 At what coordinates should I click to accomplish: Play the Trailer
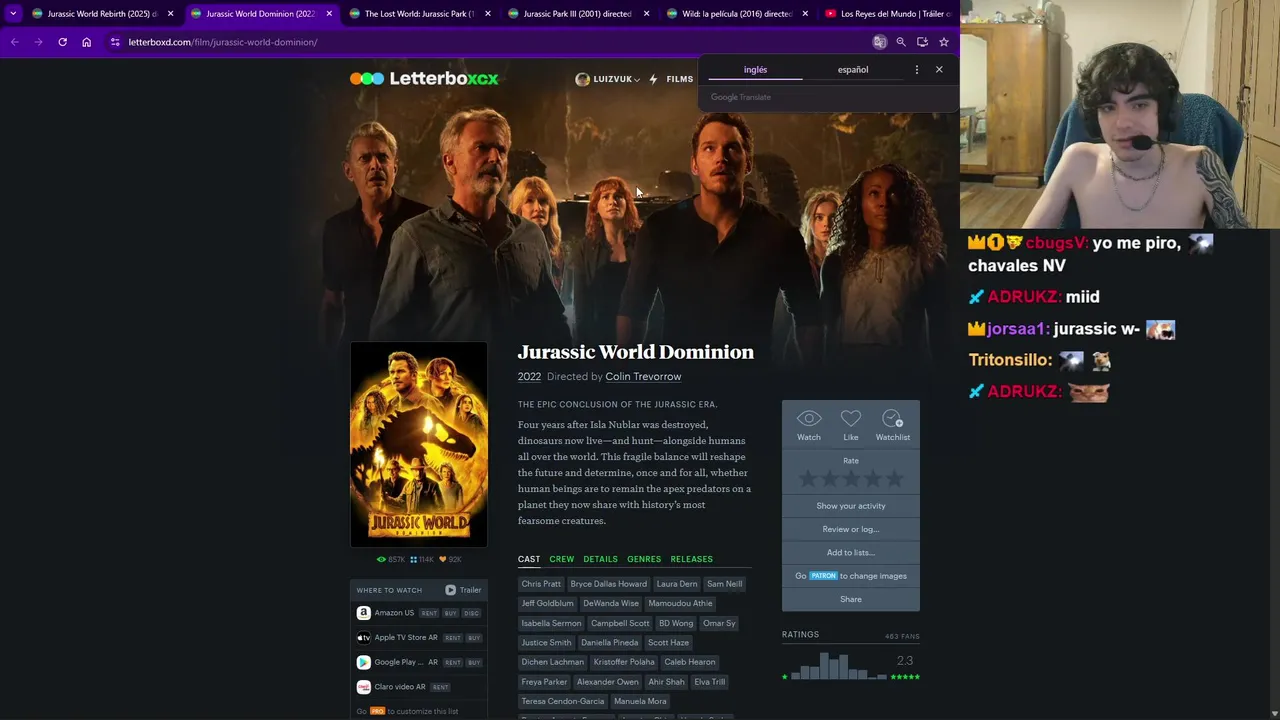[x=463, y=590]
